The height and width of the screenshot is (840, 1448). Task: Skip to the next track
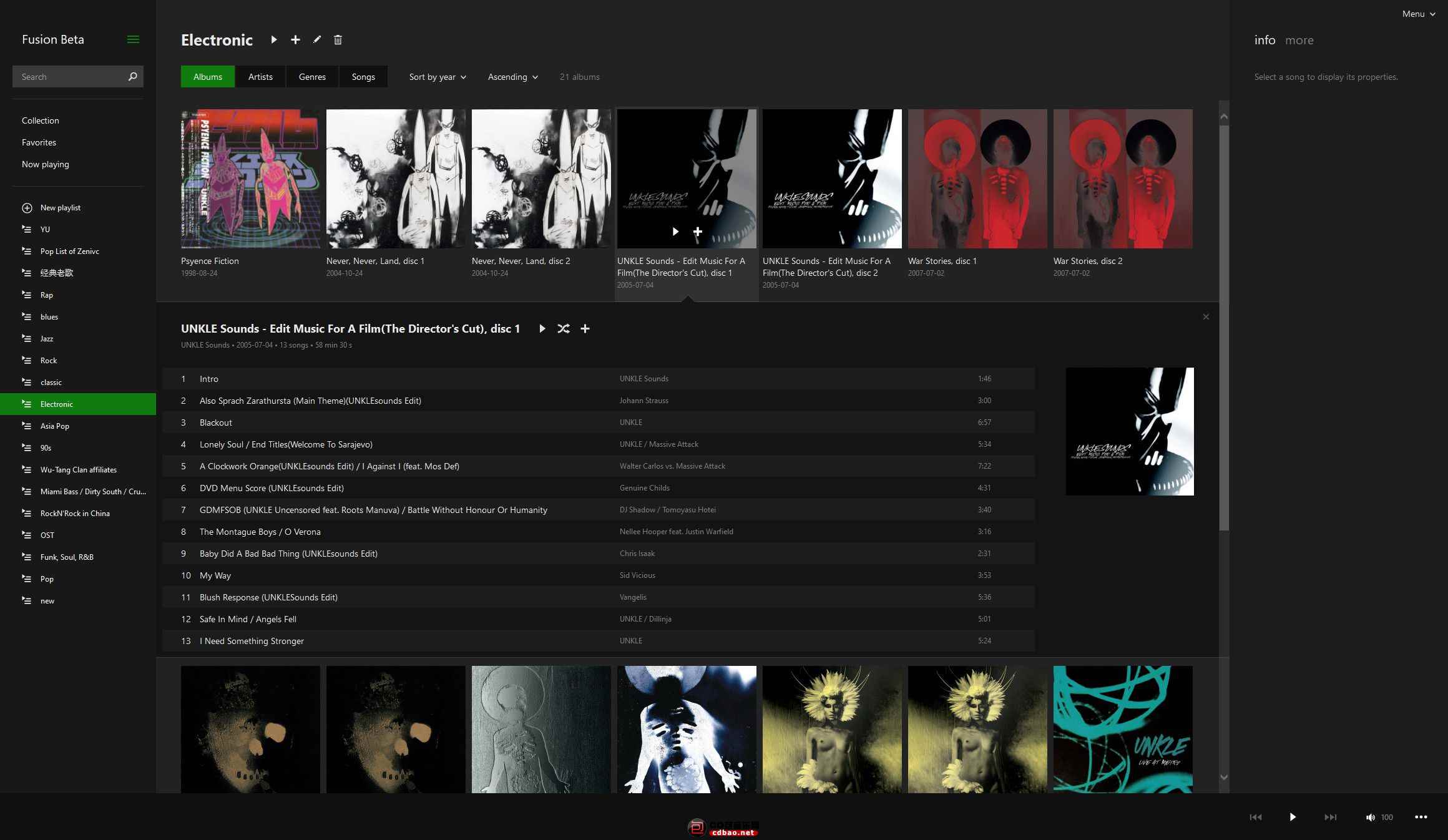point(1330,817)
